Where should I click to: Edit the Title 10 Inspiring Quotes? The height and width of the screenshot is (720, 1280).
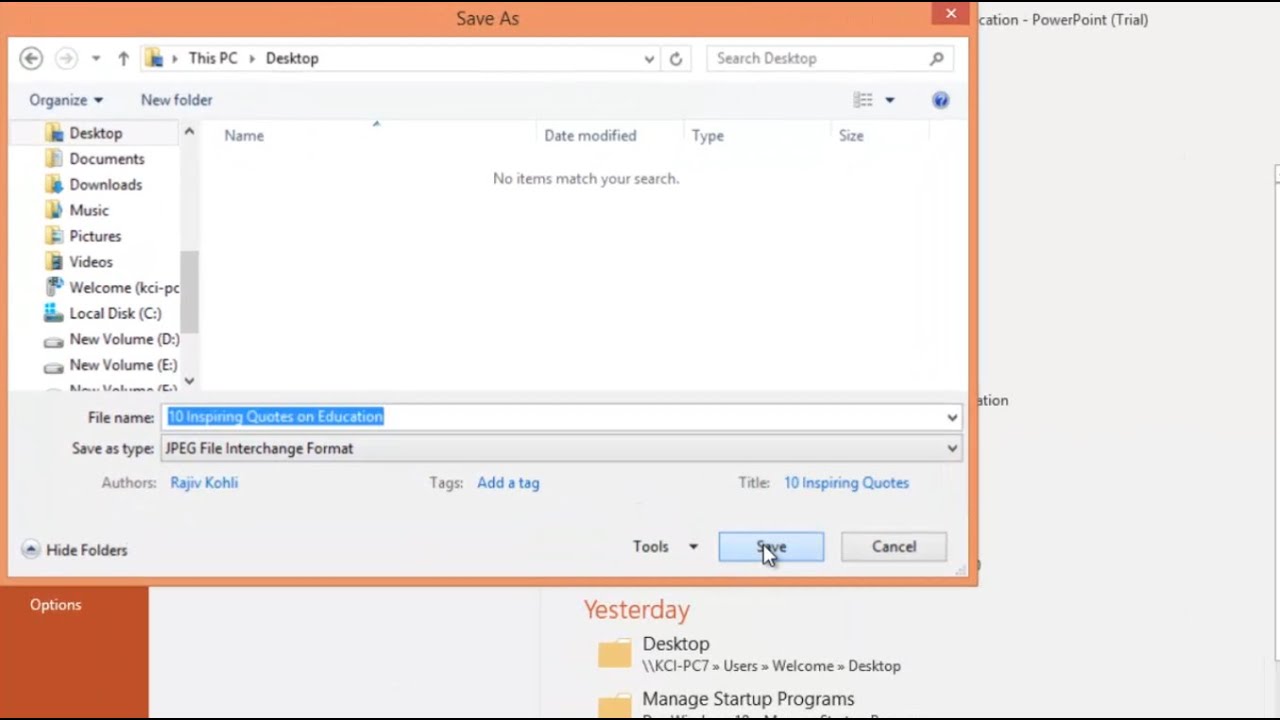pos(846,483)
